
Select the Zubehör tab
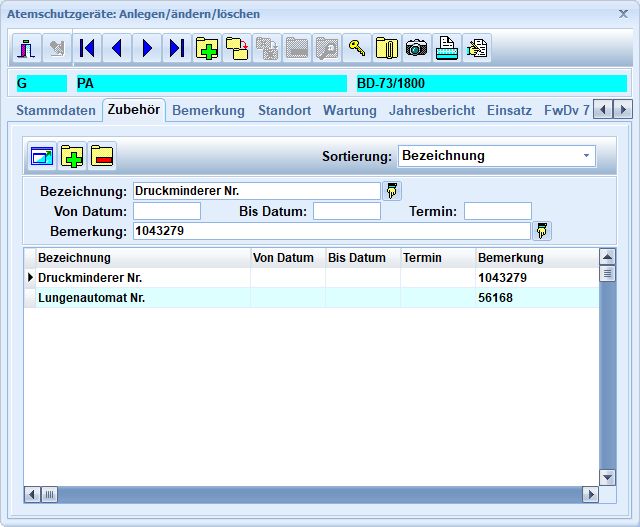click(133, 109)
